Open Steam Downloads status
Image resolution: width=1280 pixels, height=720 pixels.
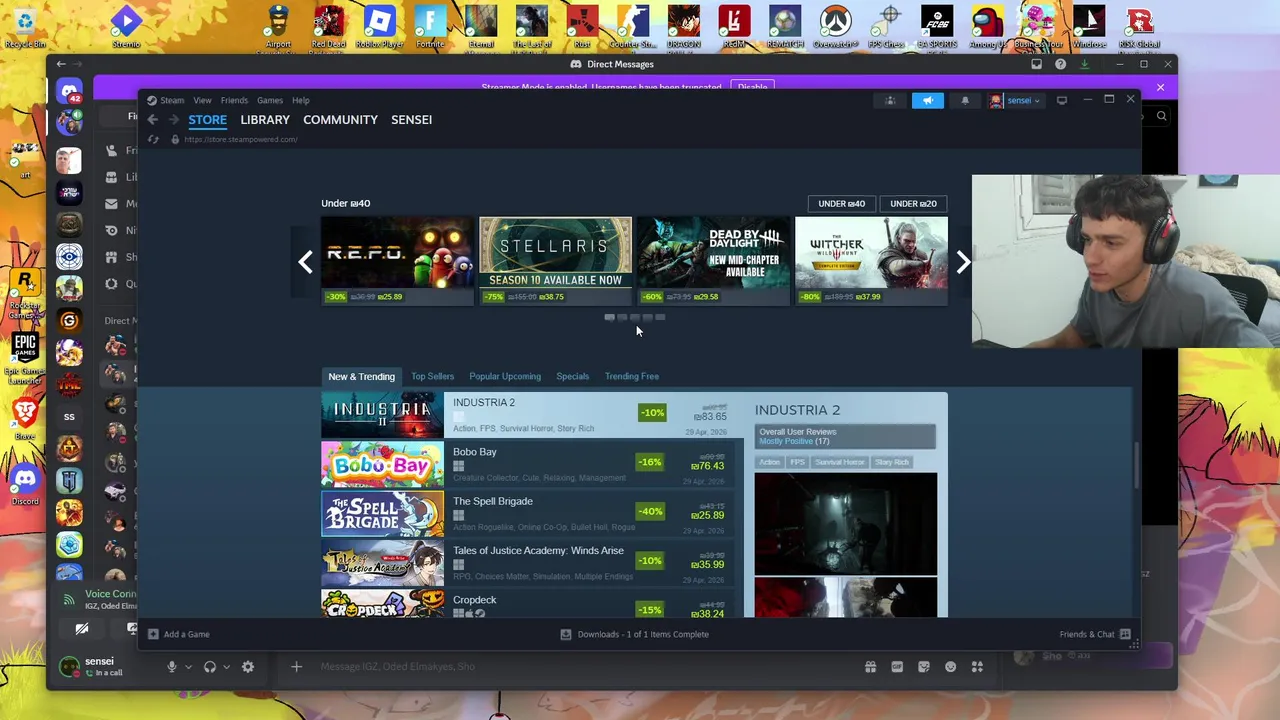point(635,634)
